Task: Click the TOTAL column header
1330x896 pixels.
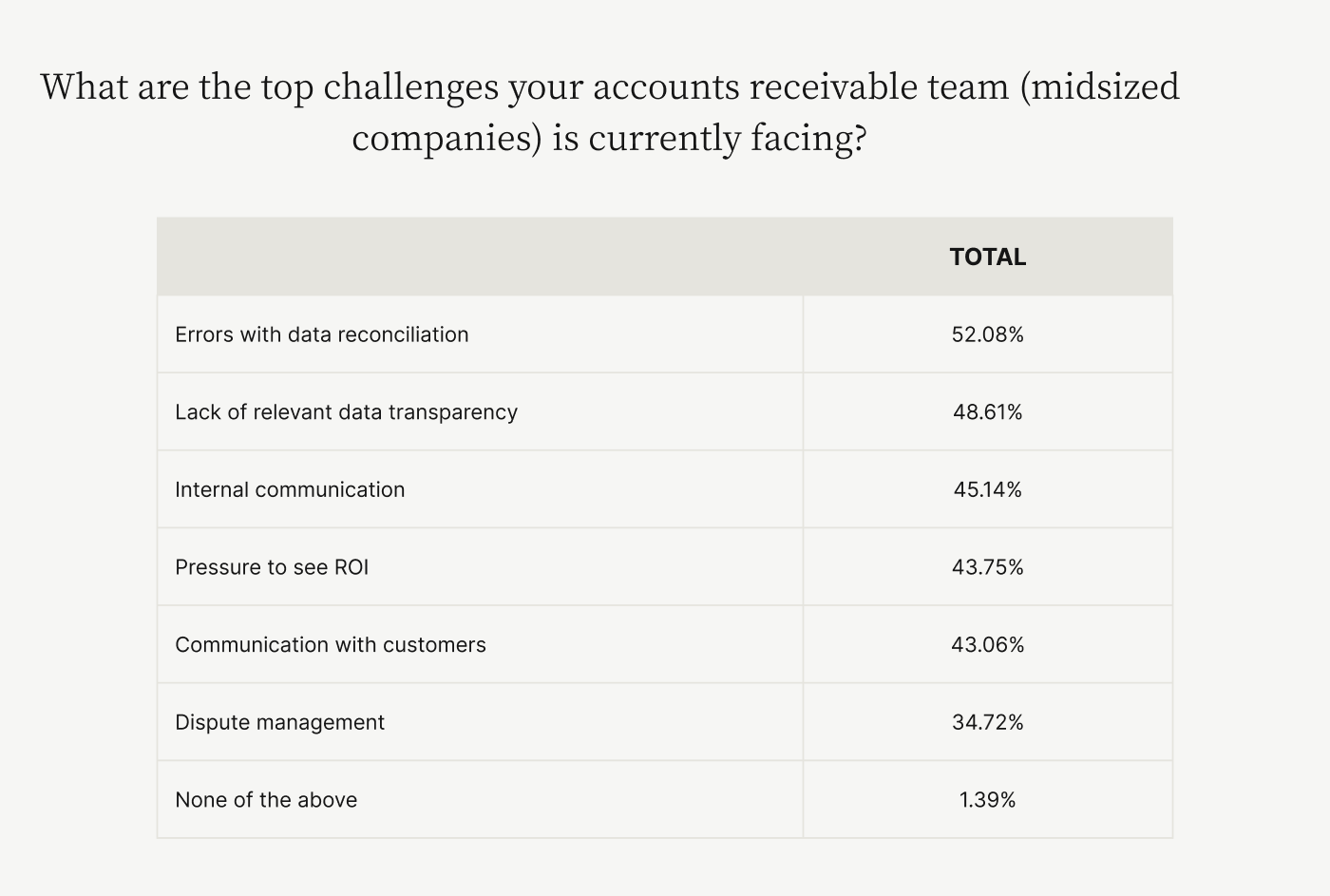Action: click(987, 257)
